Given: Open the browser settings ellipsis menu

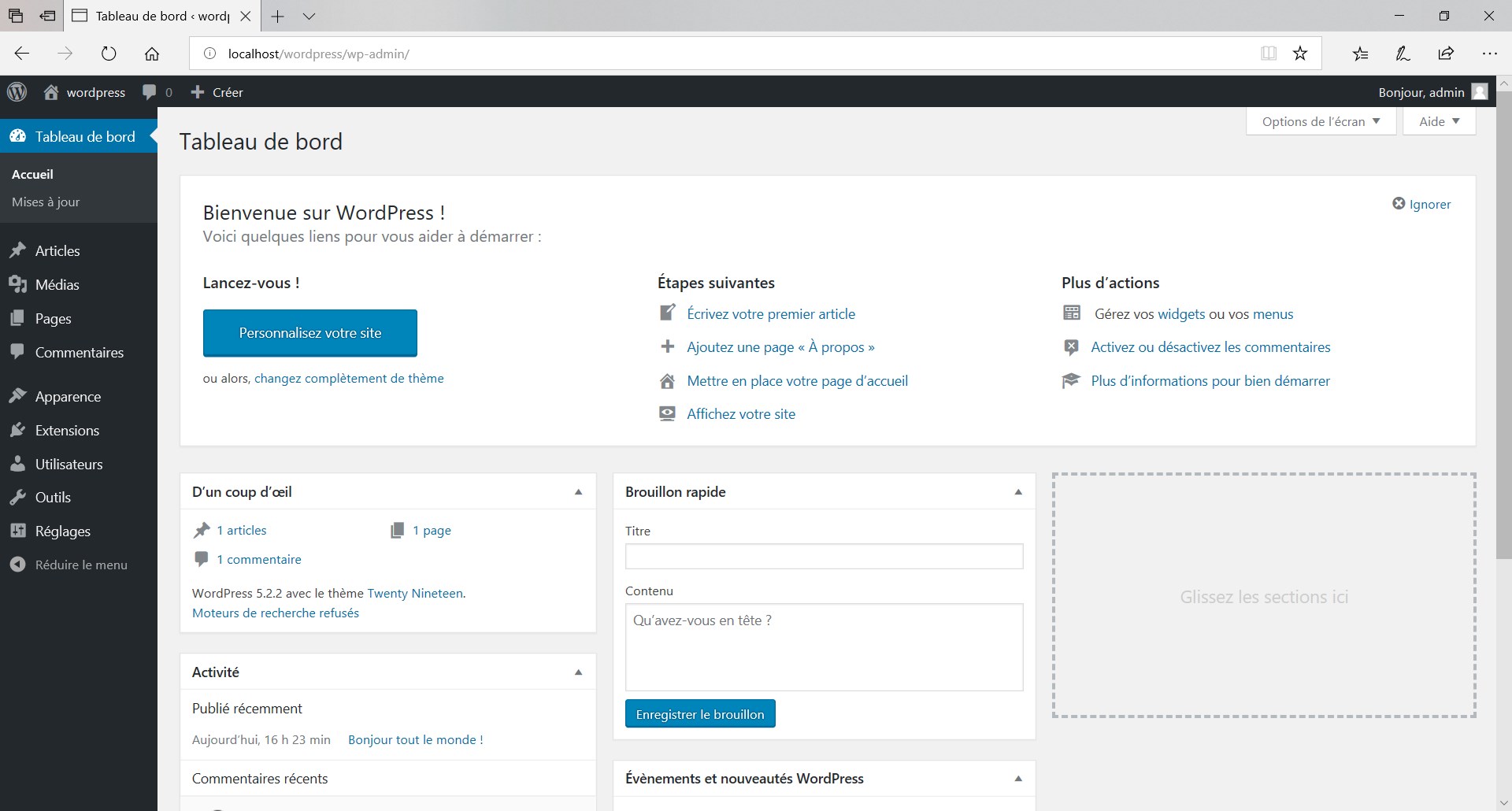Looking at the screenshot, I should (1489, 54).
